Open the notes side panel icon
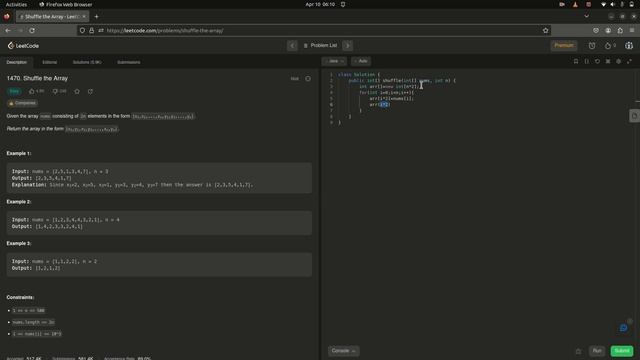 [634, 116]
